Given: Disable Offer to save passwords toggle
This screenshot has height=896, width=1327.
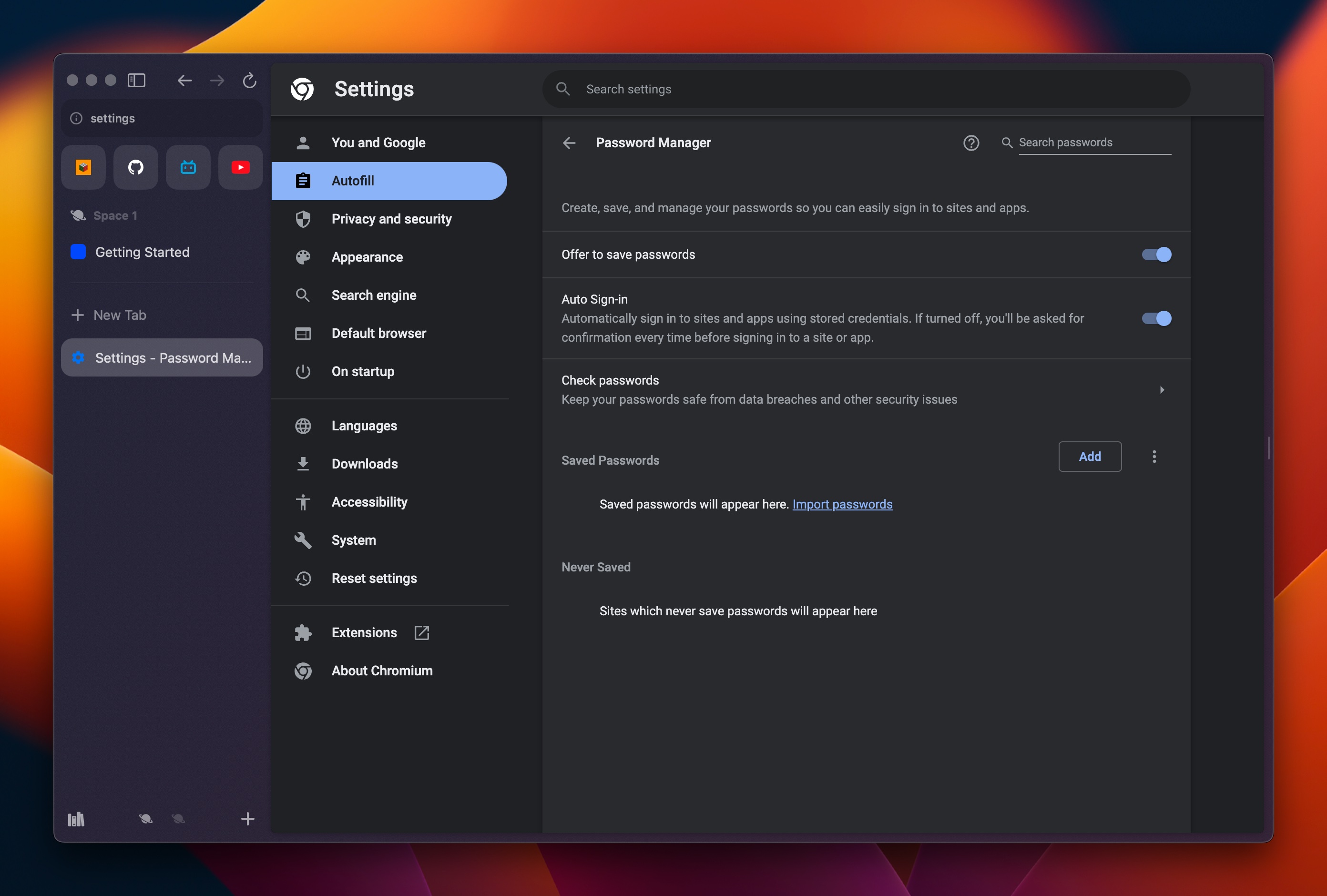Looking at the screenshot, I should (x=1156, y=255).
